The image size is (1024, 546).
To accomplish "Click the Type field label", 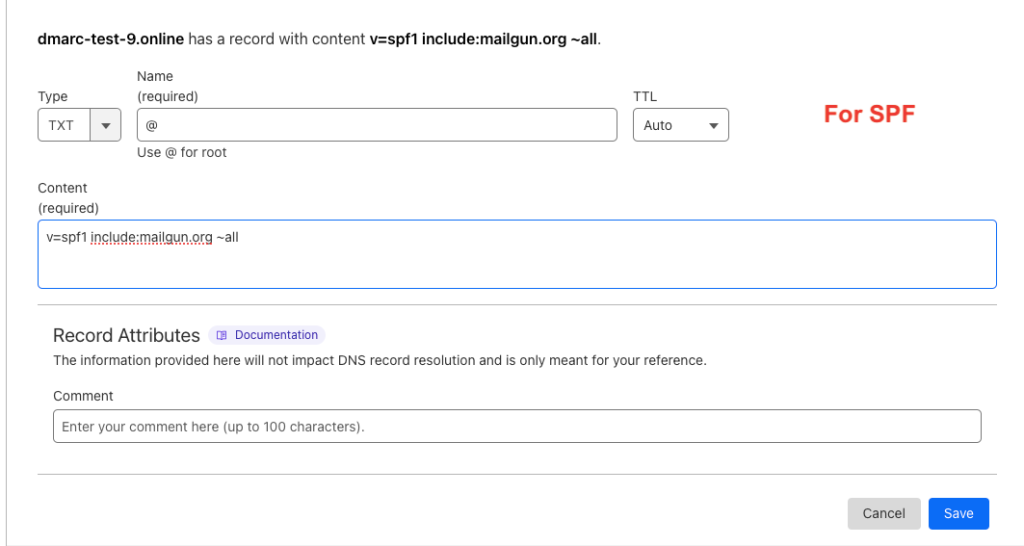I will point(53,97).
